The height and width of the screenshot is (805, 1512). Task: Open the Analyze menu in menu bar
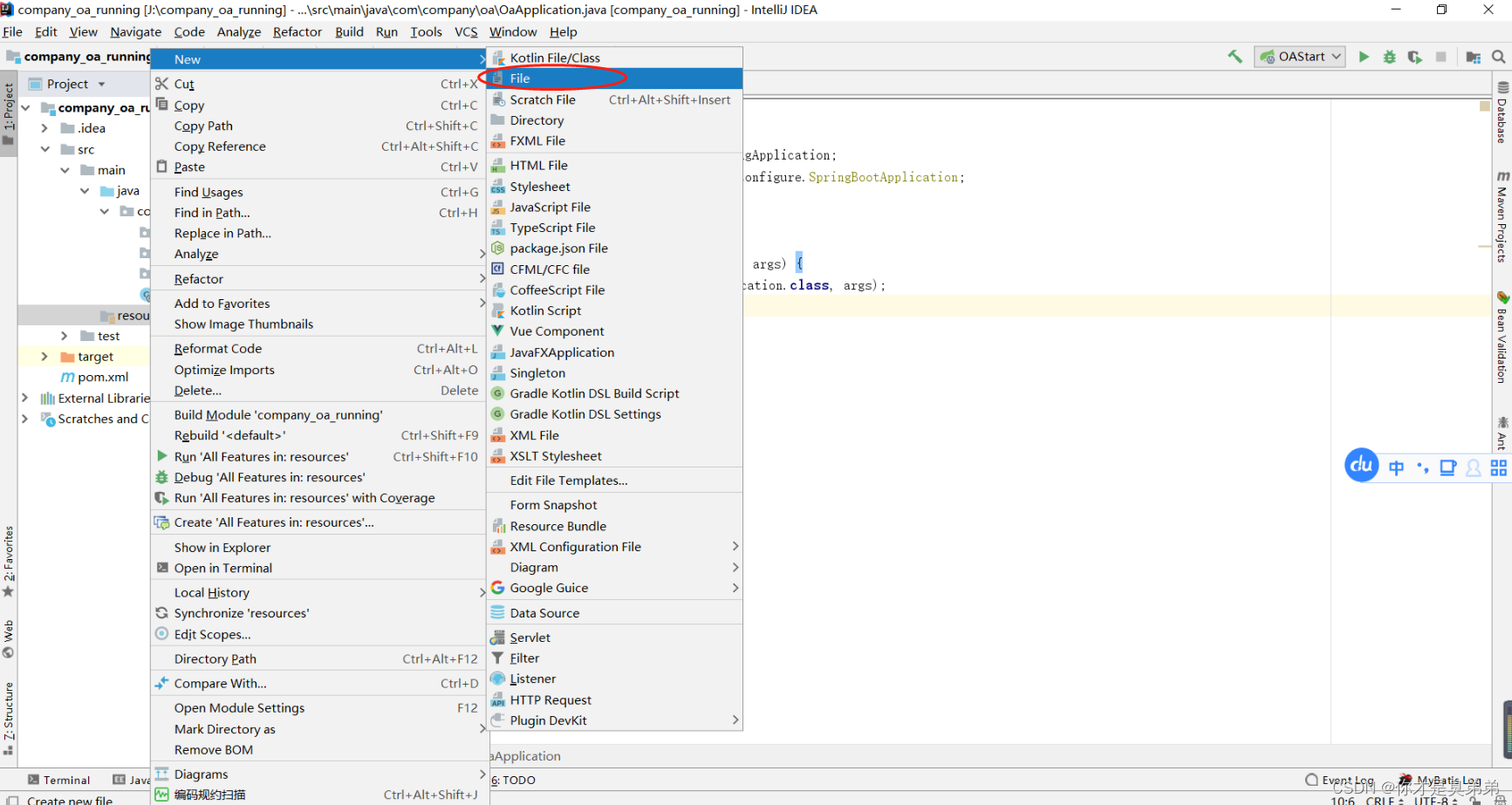pos(239,31)
